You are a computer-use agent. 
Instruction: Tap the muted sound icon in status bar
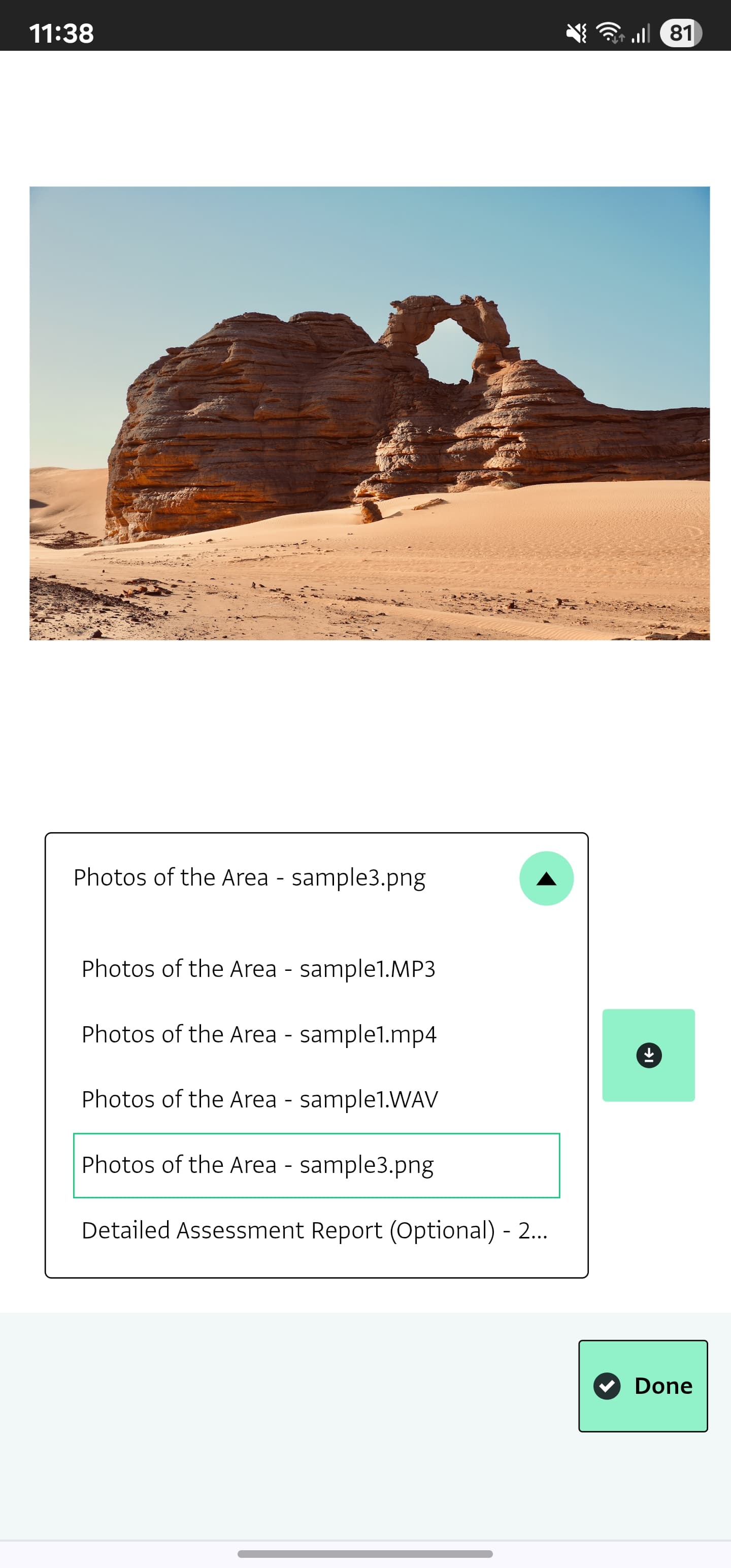pos(576,33)
